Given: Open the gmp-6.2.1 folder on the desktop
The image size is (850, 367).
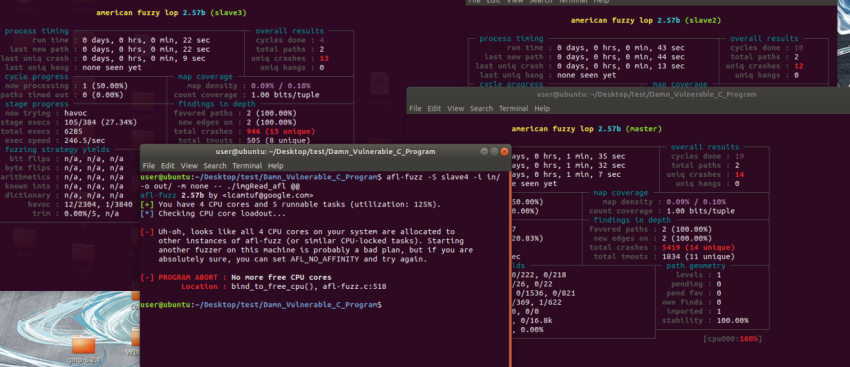Looking at the screenshot, I should click(x=82, y=349).
